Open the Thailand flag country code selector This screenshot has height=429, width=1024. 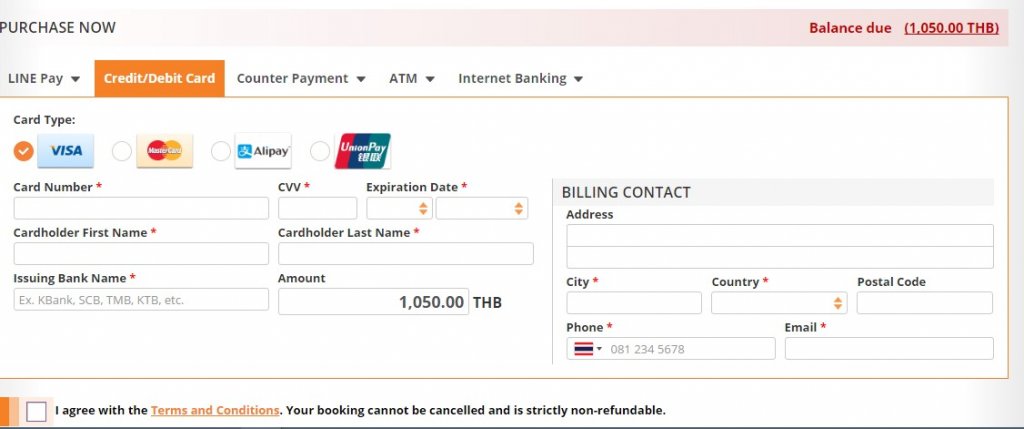588,349
